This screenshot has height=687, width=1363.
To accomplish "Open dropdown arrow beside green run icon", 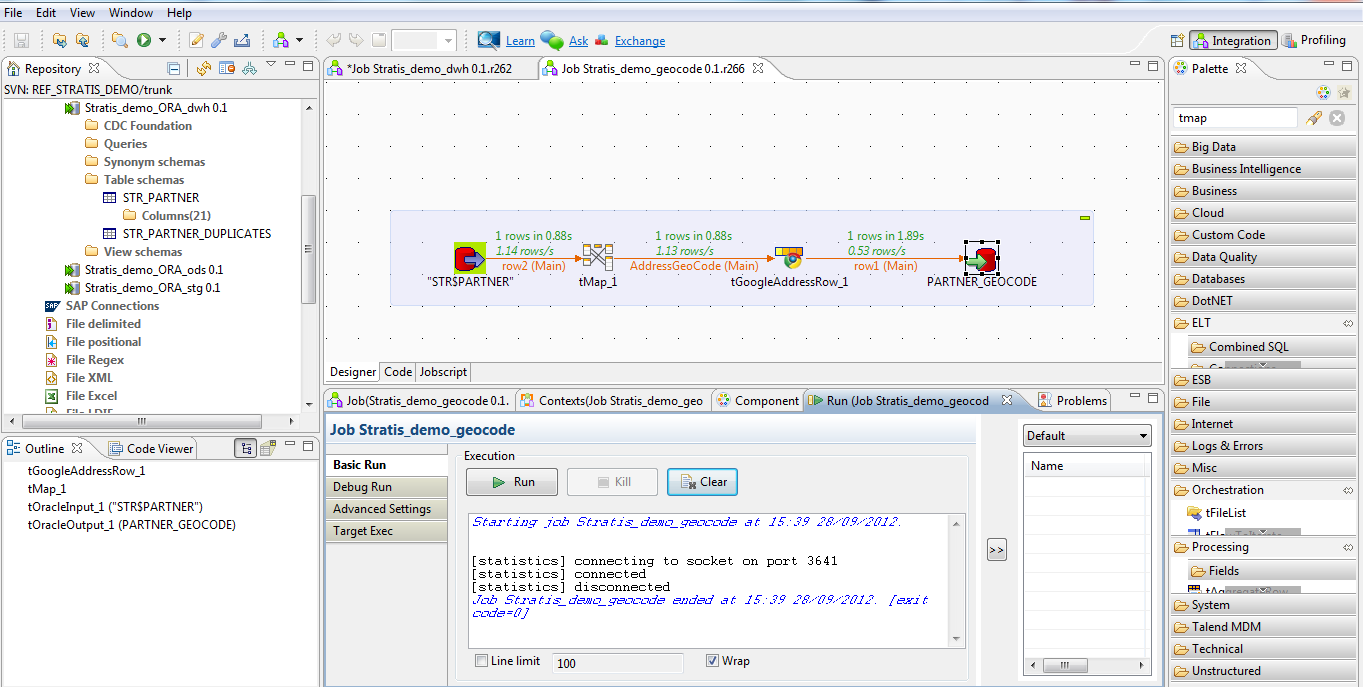I will click(161, 41).
